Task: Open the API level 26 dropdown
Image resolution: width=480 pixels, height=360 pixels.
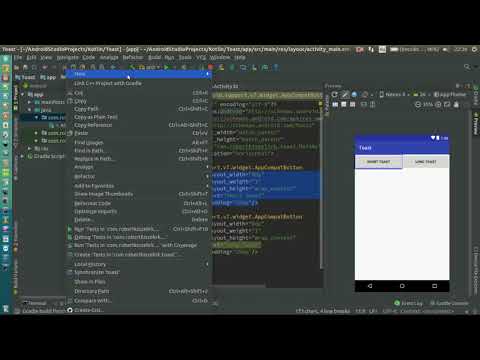Action: pyautogui.click(x=421, y=95)
